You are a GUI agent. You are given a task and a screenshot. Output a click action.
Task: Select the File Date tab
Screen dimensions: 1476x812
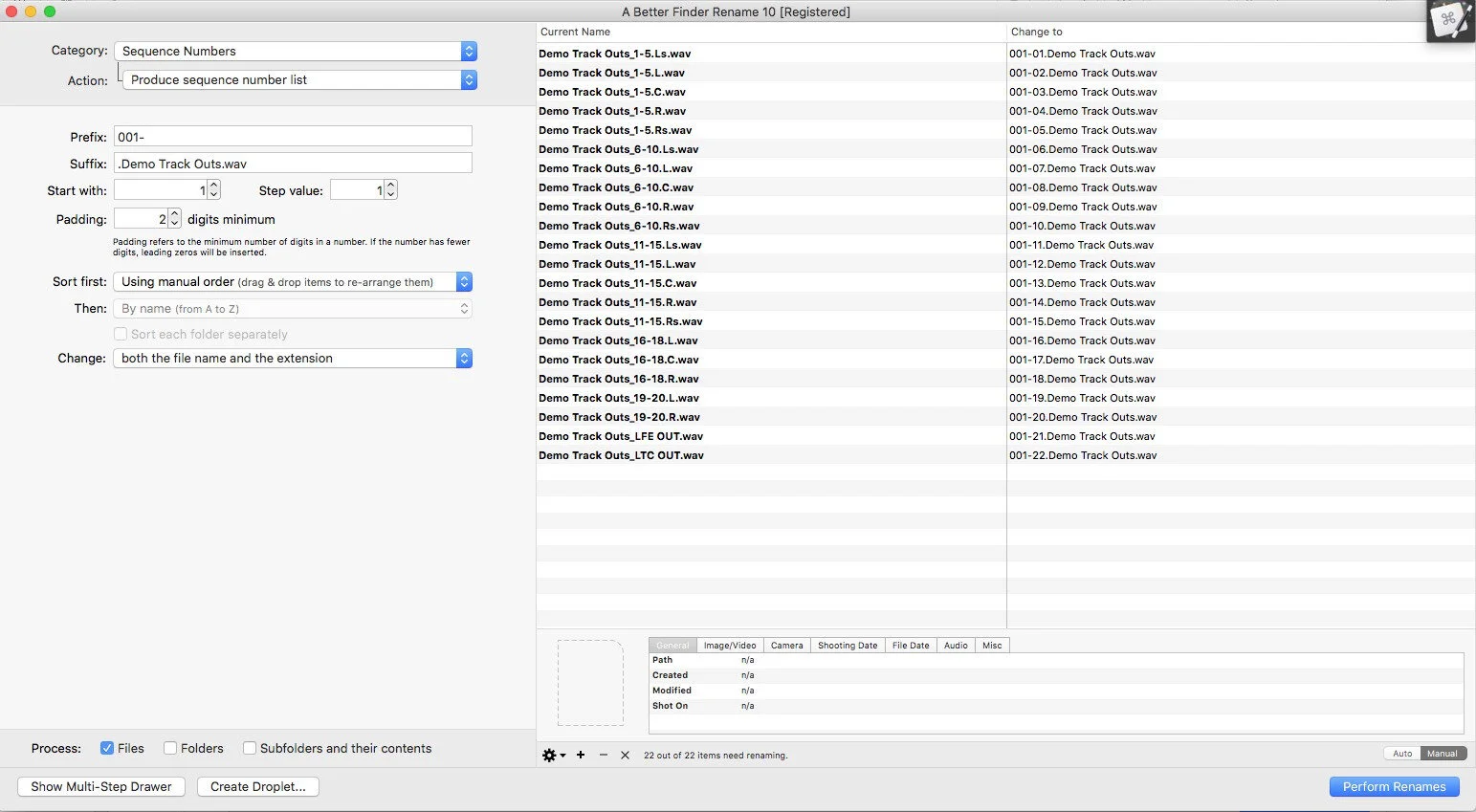click(x=911, y=646)
